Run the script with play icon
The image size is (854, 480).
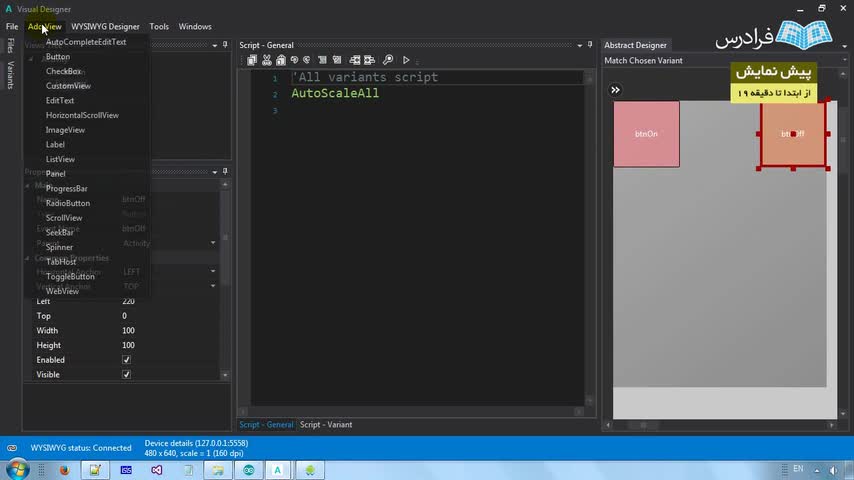(406, 60)
